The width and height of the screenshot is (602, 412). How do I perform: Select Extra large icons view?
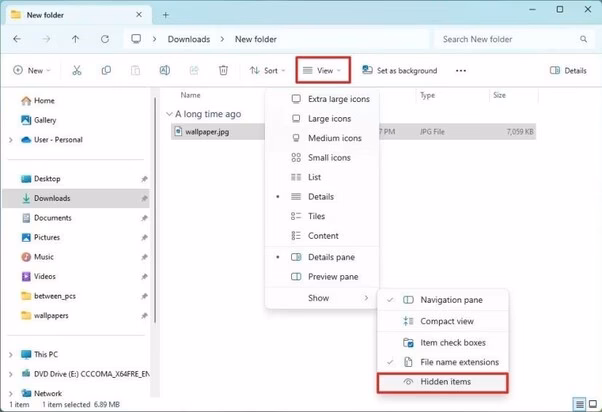click(x=338, y=99)
